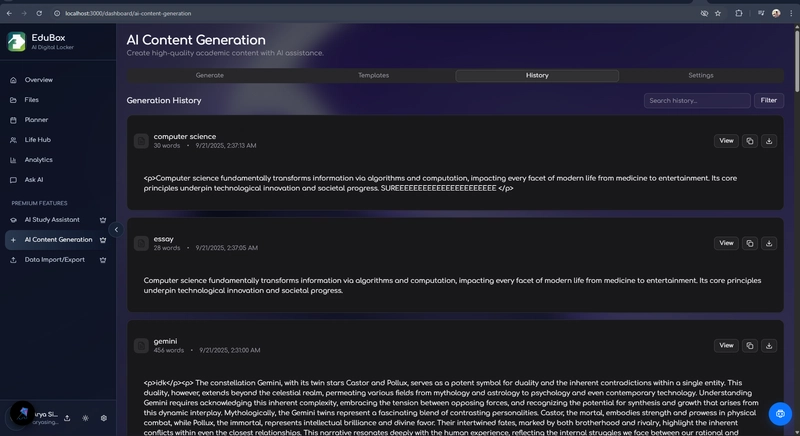
Task: Download the computer science entry
Action: pyautogui.click(x=769, y=141)
